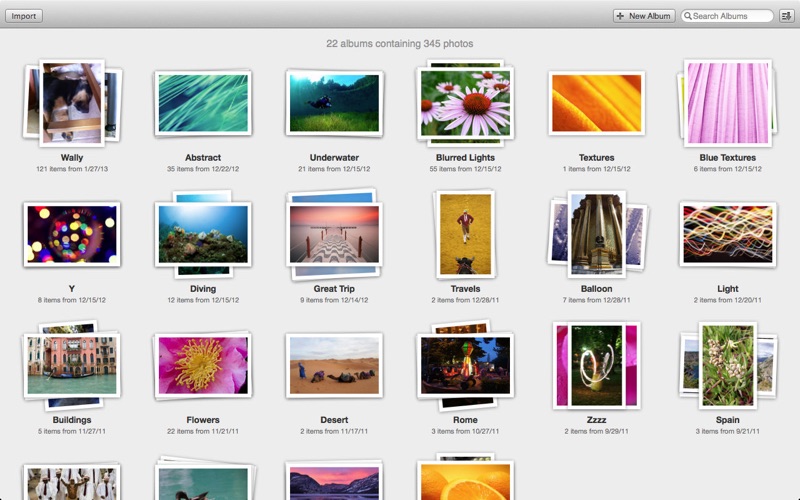Open the sort order dropdown icon

(786, 16)
